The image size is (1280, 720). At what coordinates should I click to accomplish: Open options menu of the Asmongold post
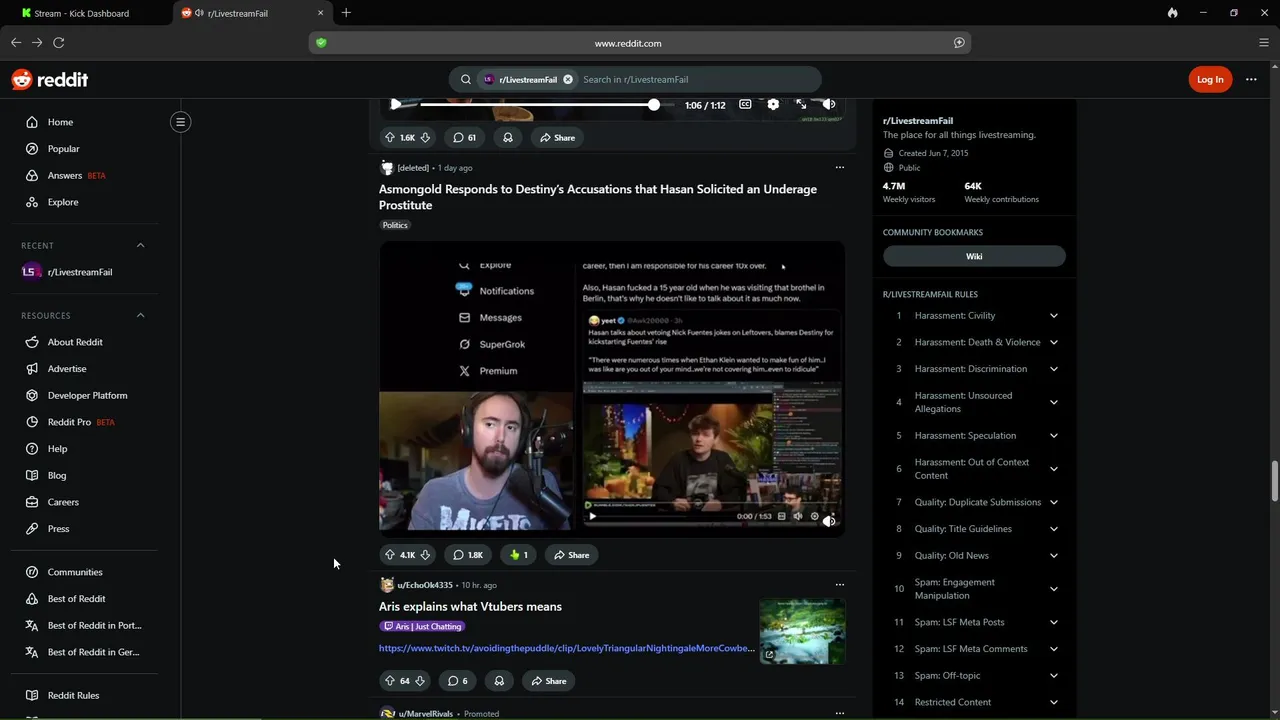840,167
